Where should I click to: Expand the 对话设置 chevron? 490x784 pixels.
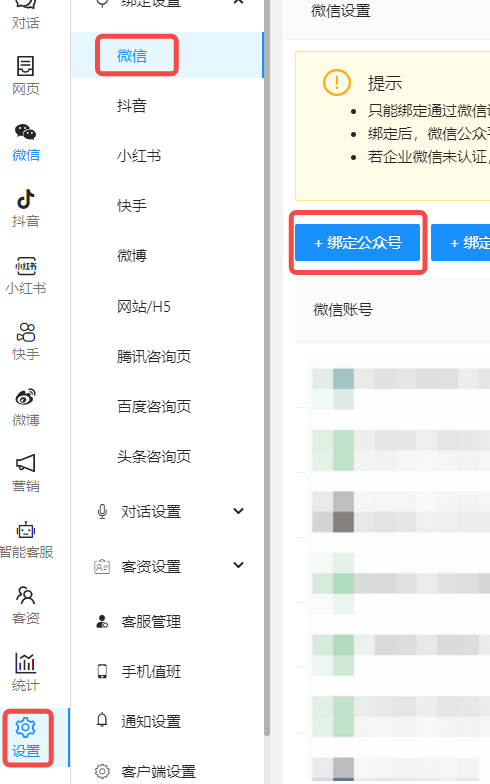pos(238,511)
